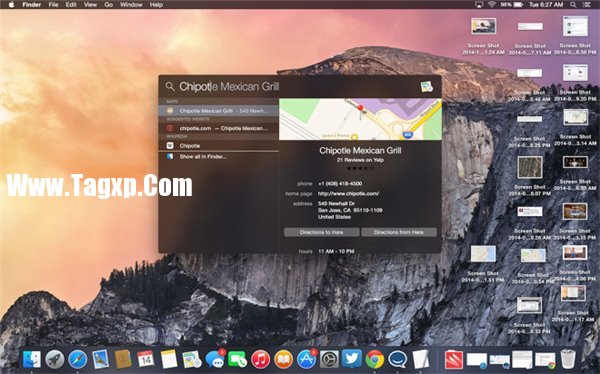Open Notes yellow pad in dock
The image size is (600, 374).
pyautogui.click(x=169, y=359)
